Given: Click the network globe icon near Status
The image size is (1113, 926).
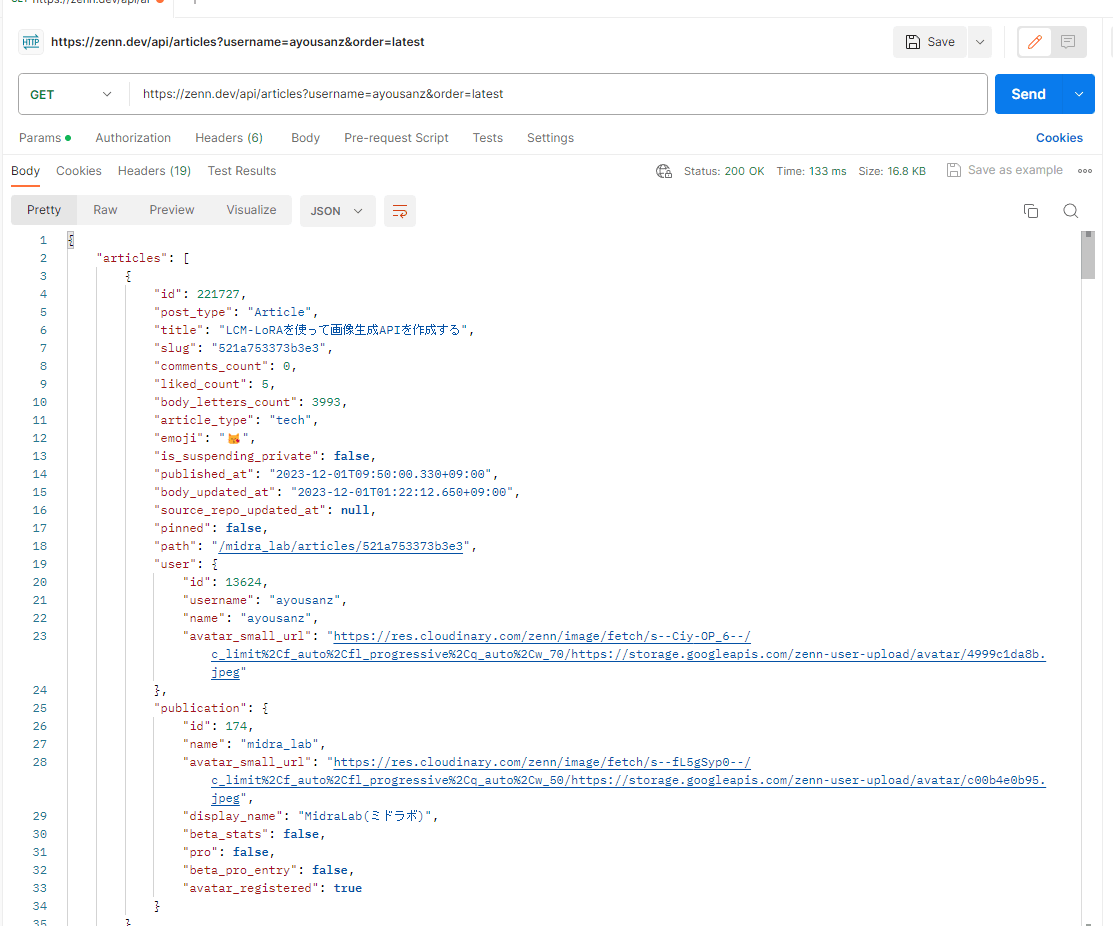Looking at the screenshot, I should tap(664, 171).
